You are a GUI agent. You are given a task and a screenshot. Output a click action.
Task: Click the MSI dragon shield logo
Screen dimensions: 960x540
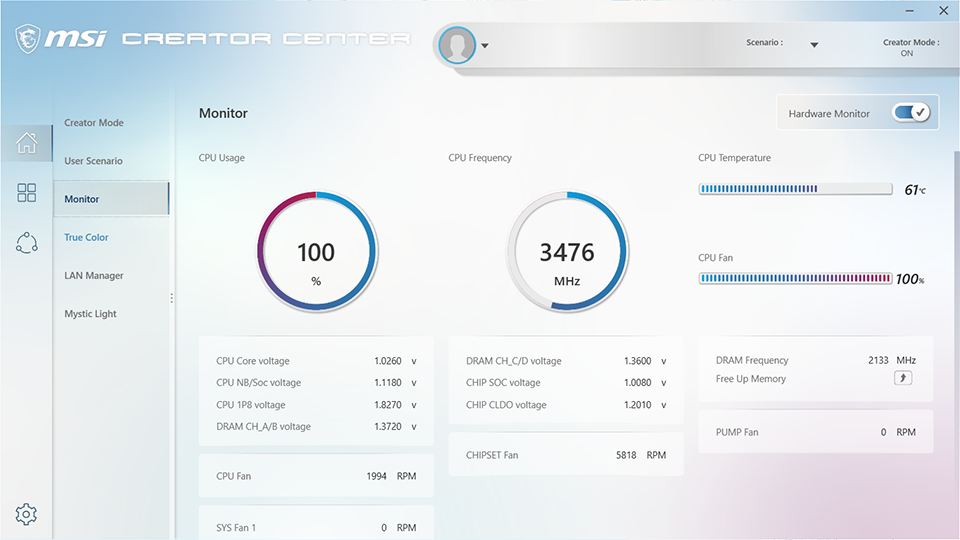point(28,39)
